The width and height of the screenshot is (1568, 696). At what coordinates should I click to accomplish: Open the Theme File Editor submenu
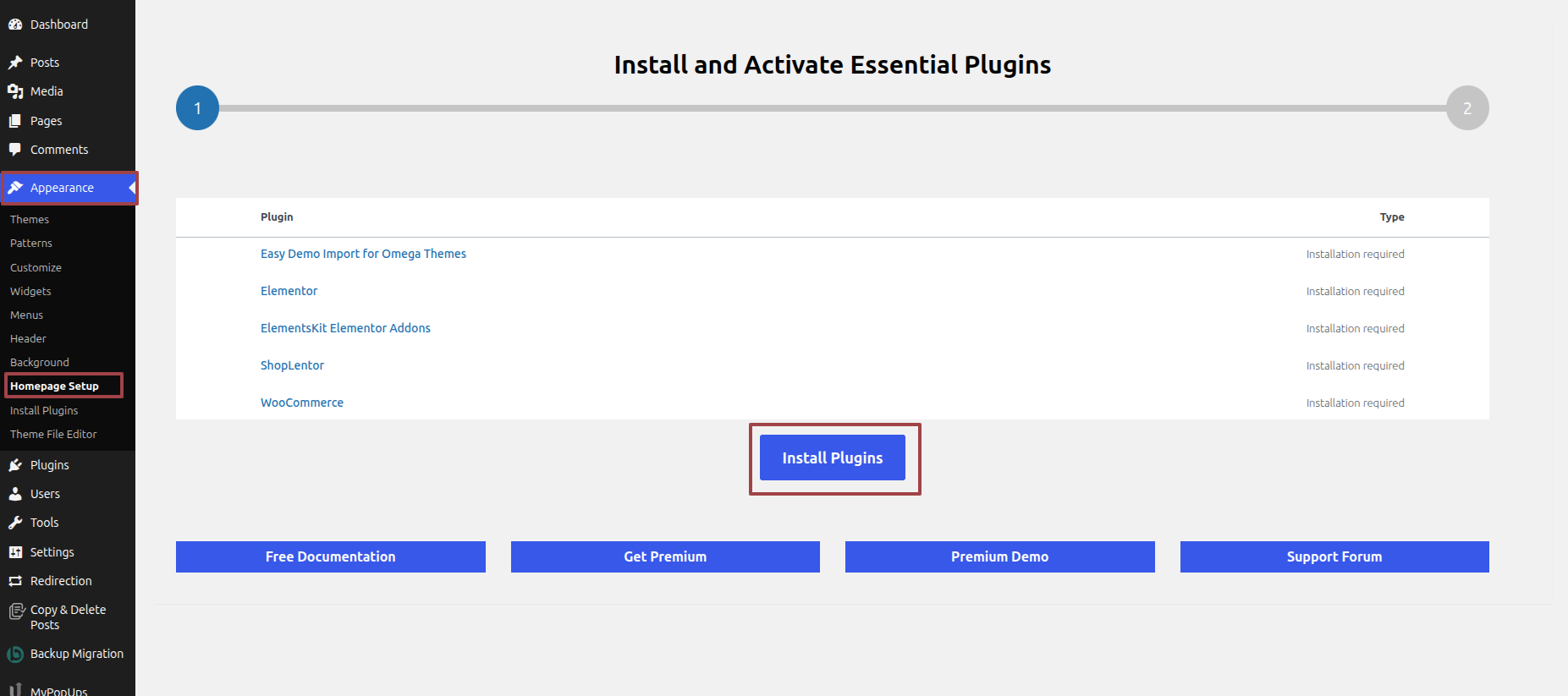pyautogui.click(x=53, y=434)
